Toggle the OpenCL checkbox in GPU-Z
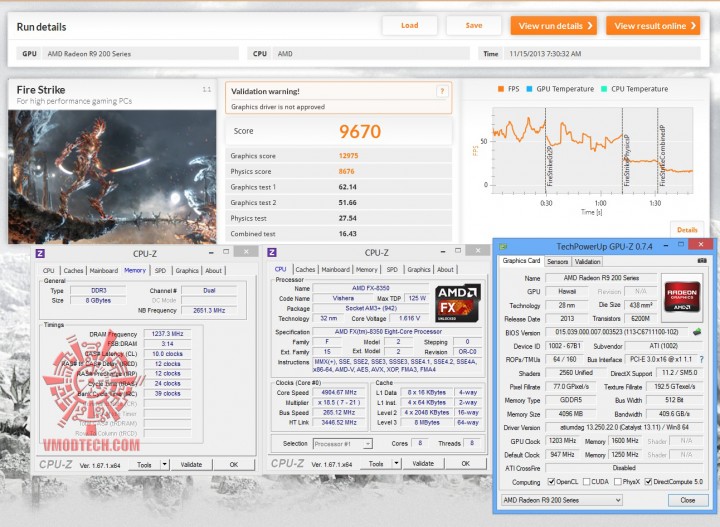The height and width of the screenshot is (527, 720). click(x=551, y=482)
